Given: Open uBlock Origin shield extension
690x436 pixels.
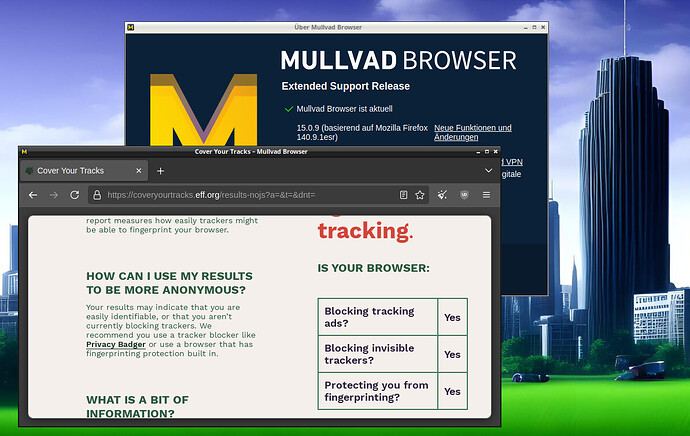Looking at the screenshot, I should (464, 195).
